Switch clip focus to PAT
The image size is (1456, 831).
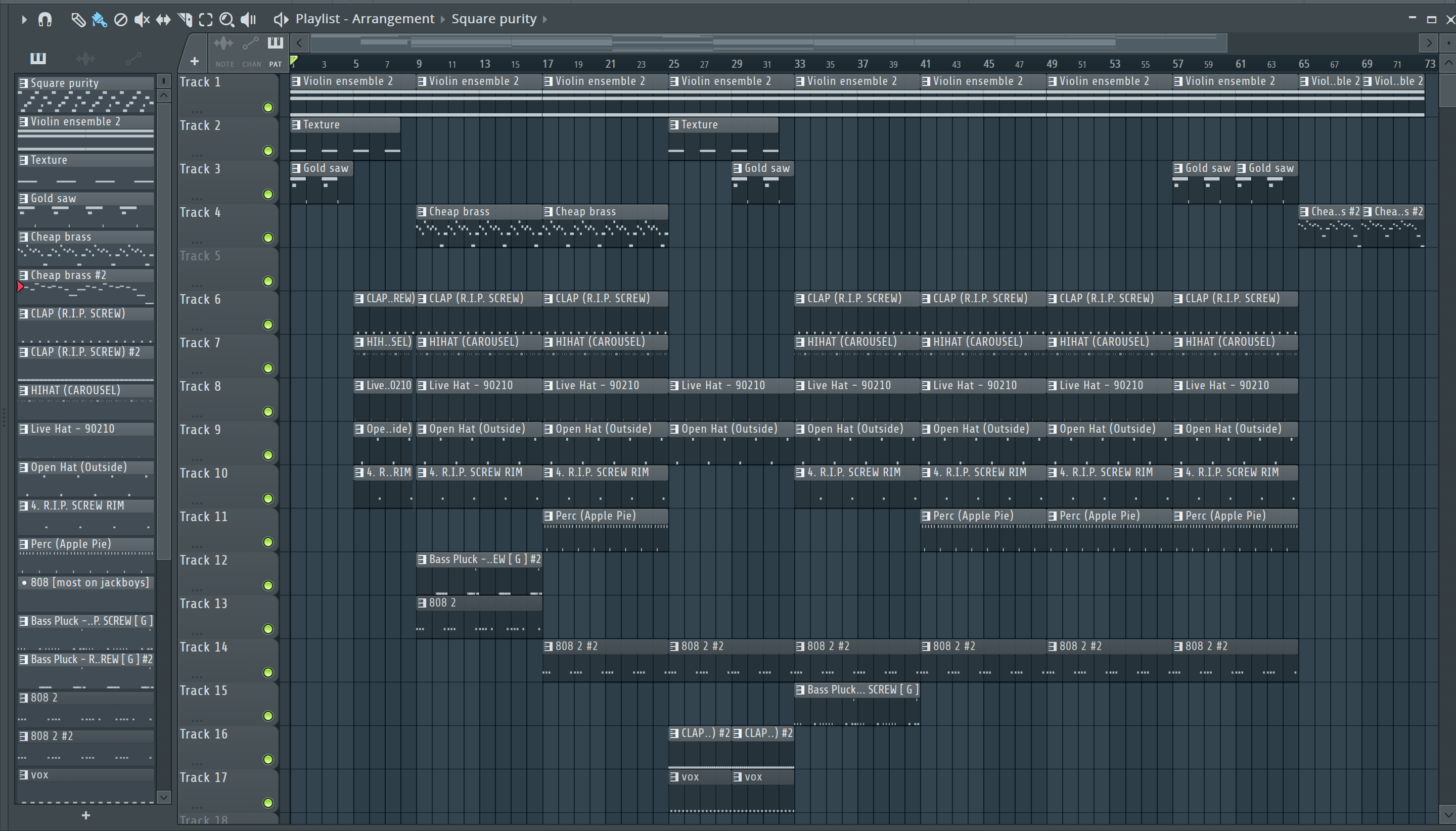pos(275,52)
